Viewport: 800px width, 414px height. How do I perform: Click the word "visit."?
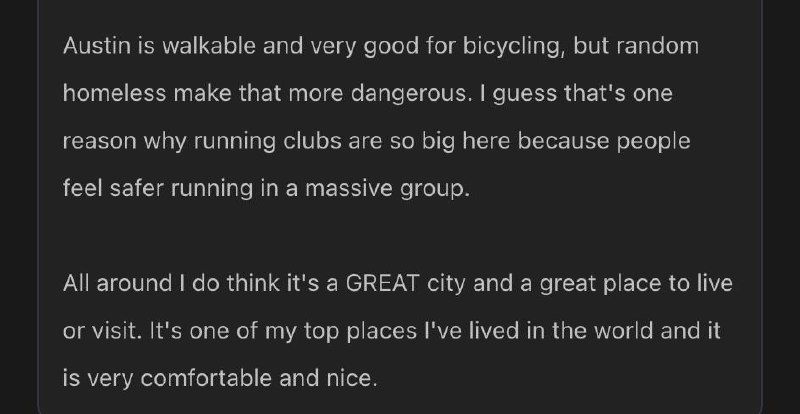114,331
